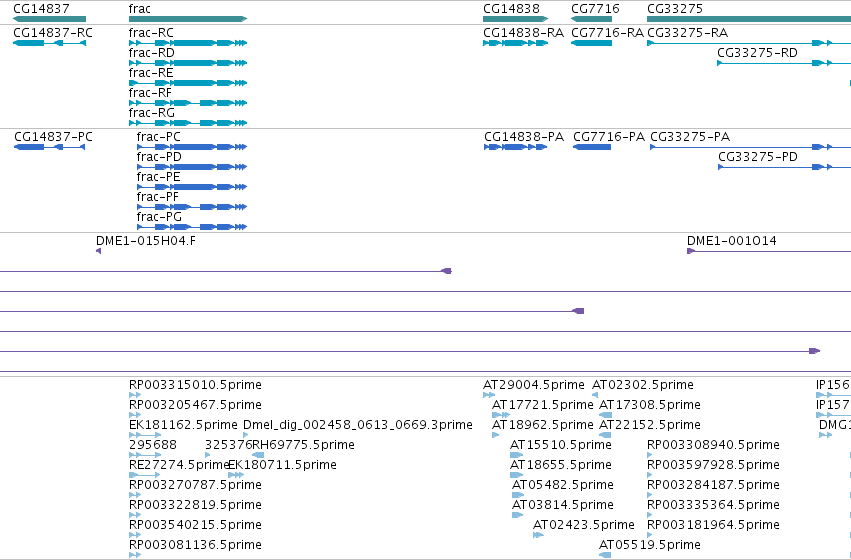Open the CG14837-PC protein label
This screenshot has height=560, width=851.
pos(53,137)
